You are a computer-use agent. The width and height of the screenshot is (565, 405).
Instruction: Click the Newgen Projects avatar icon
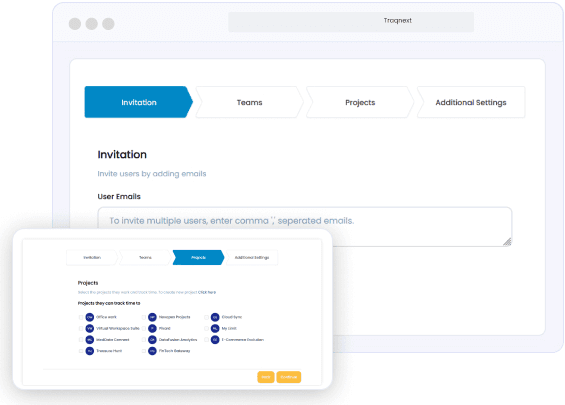[x=152, y=317]
